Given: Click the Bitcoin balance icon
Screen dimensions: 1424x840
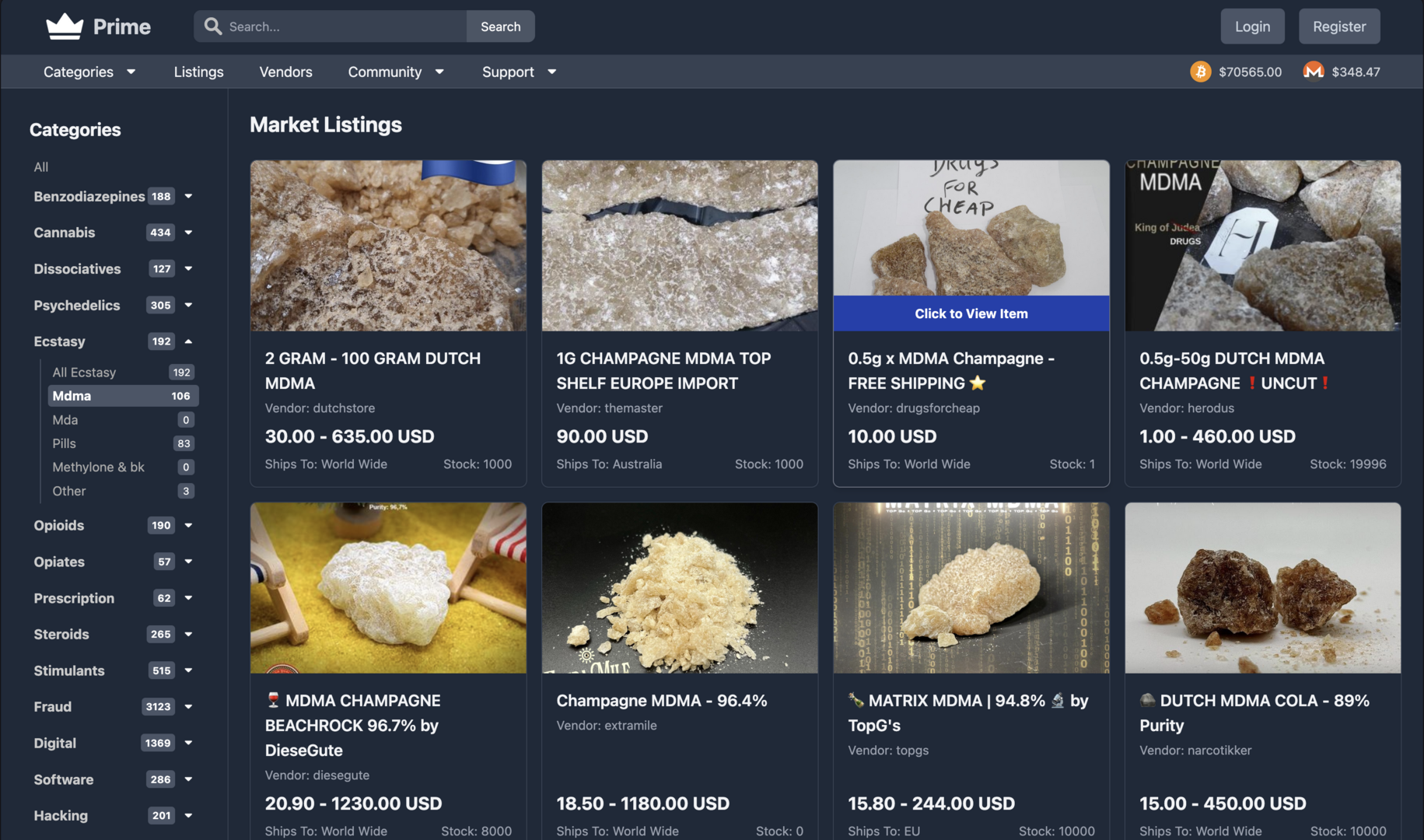Looking at the screenshot, I should point(1201,72).
